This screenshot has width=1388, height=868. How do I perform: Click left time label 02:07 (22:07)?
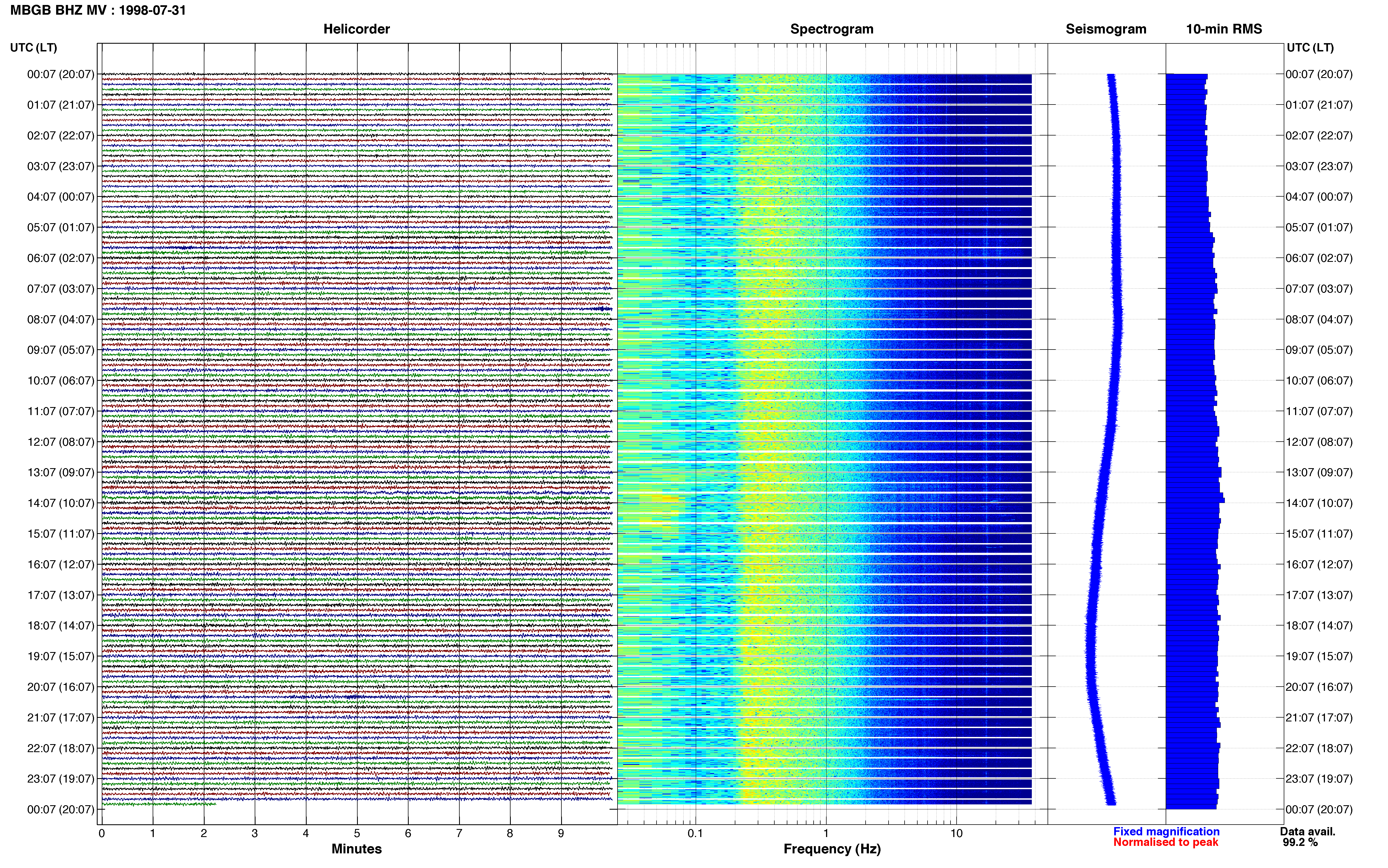pos(60,135)
